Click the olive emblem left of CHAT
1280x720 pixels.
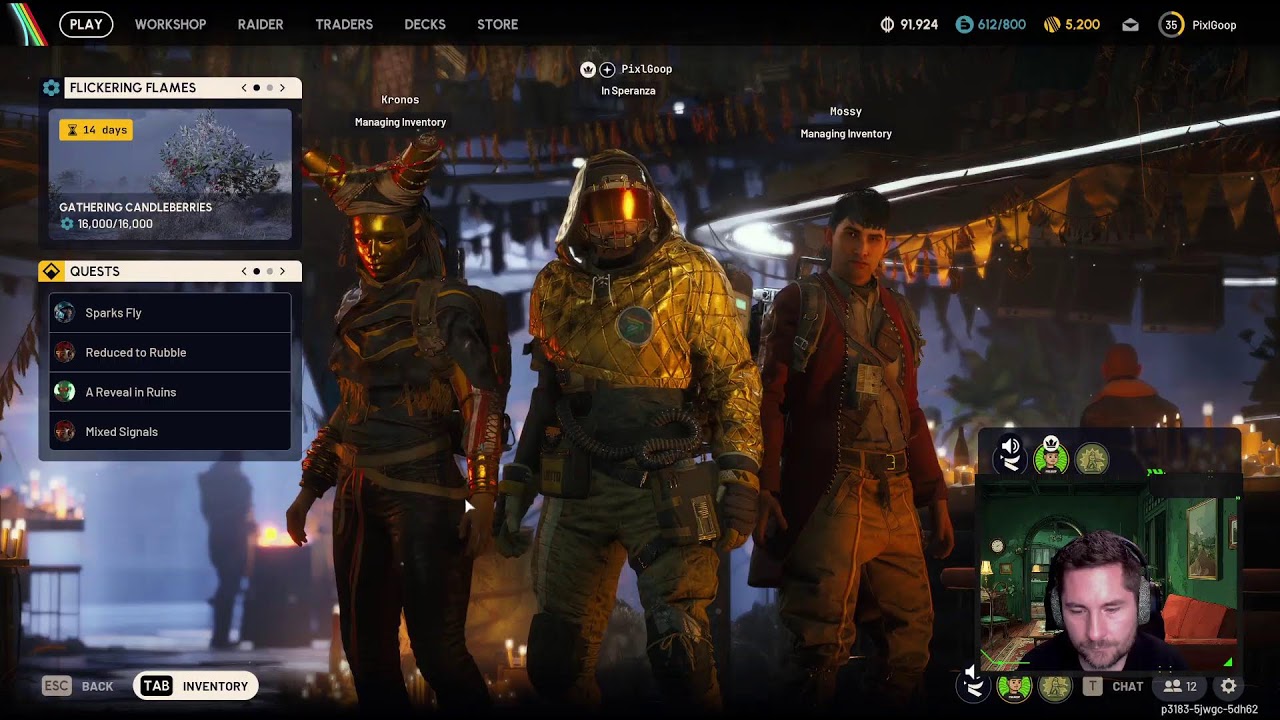click(1055, 687)
